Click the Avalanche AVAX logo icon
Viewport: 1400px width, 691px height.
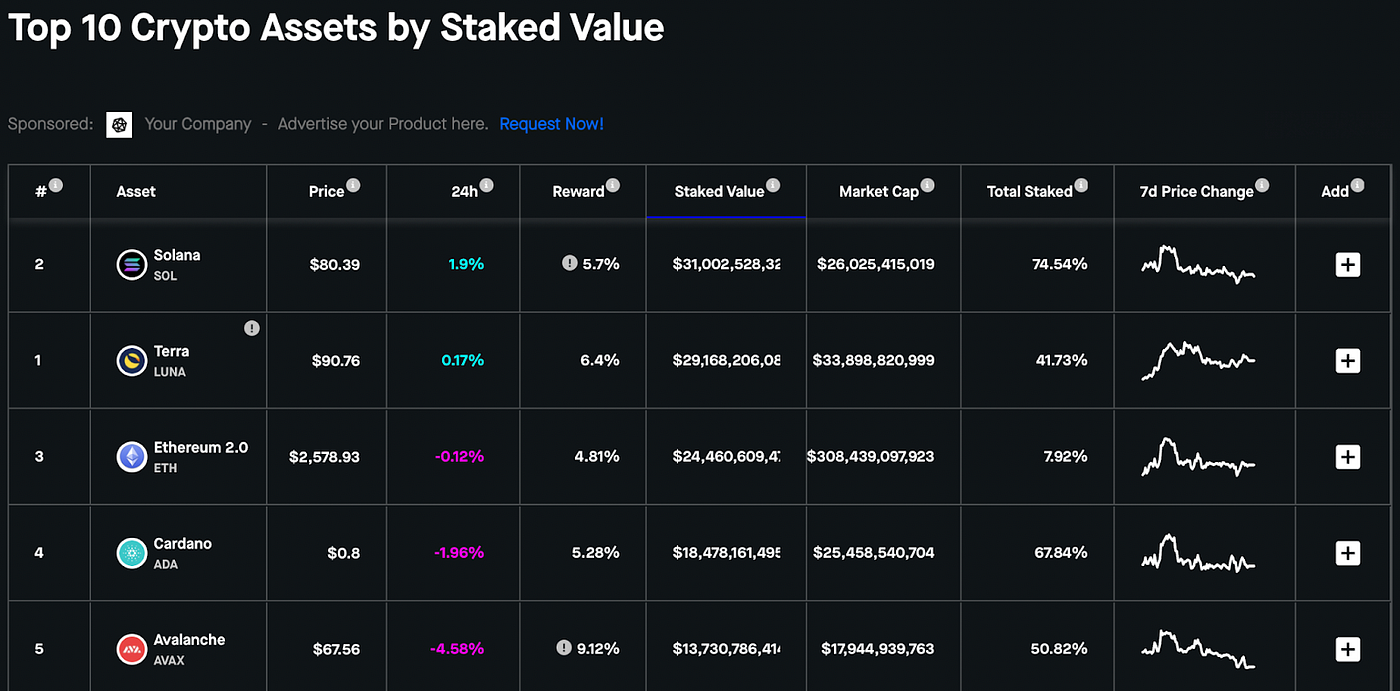pyautogui.click(x=132, y=649)
